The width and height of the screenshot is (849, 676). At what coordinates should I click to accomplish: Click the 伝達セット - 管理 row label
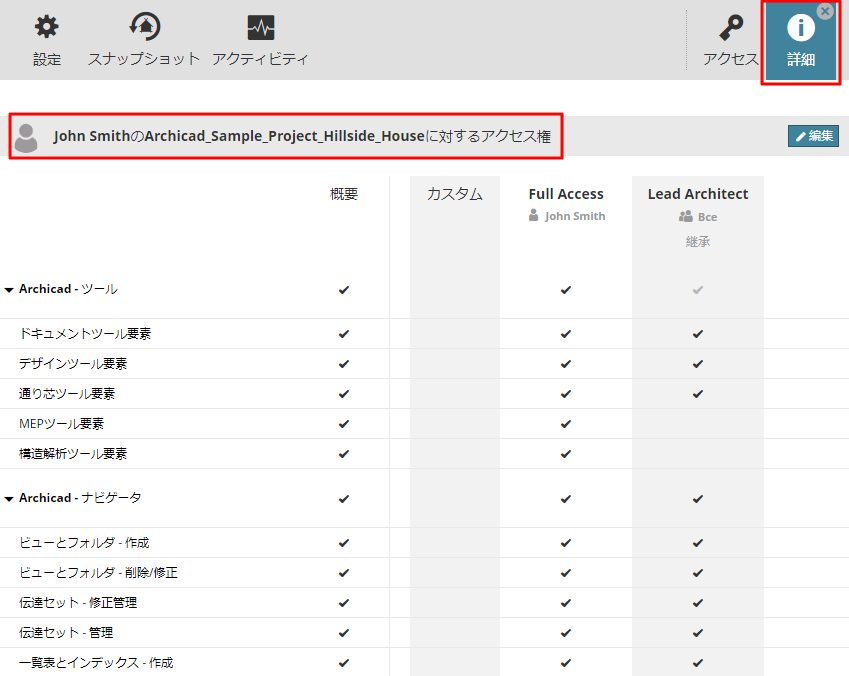(66, 633)
